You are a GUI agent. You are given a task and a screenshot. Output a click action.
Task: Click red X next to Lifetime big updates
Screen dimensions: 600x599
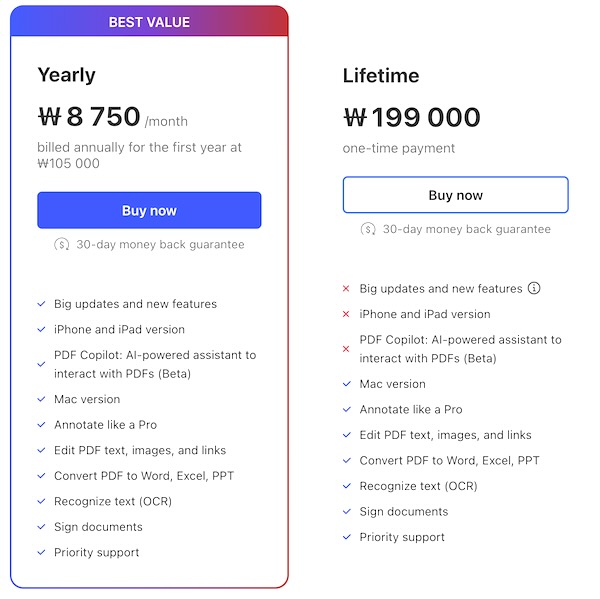click(x=346, y=289)
